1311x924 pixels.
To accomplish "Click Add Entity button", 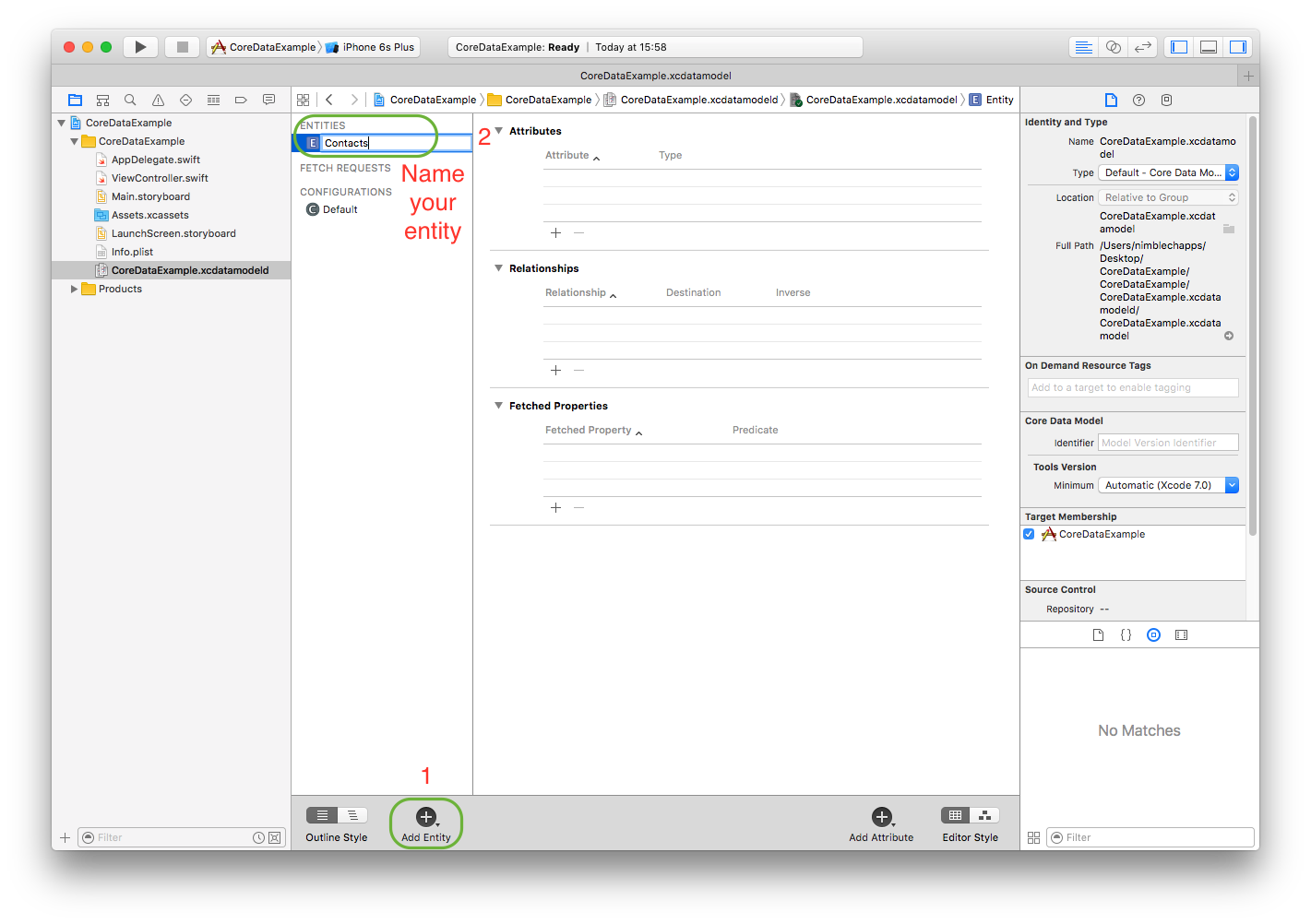I will click(426, 823).
